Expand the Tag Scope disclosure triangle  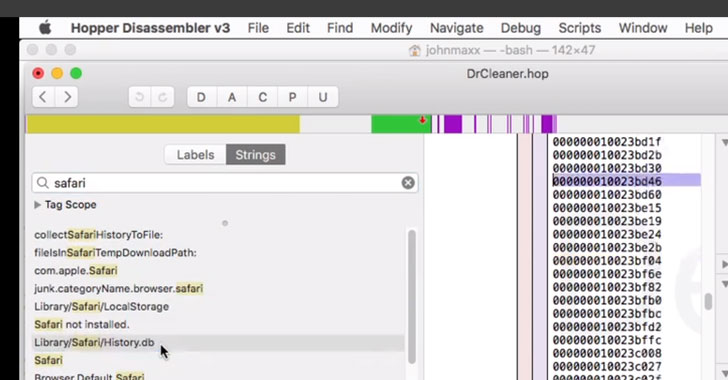(x=38, y=205)
